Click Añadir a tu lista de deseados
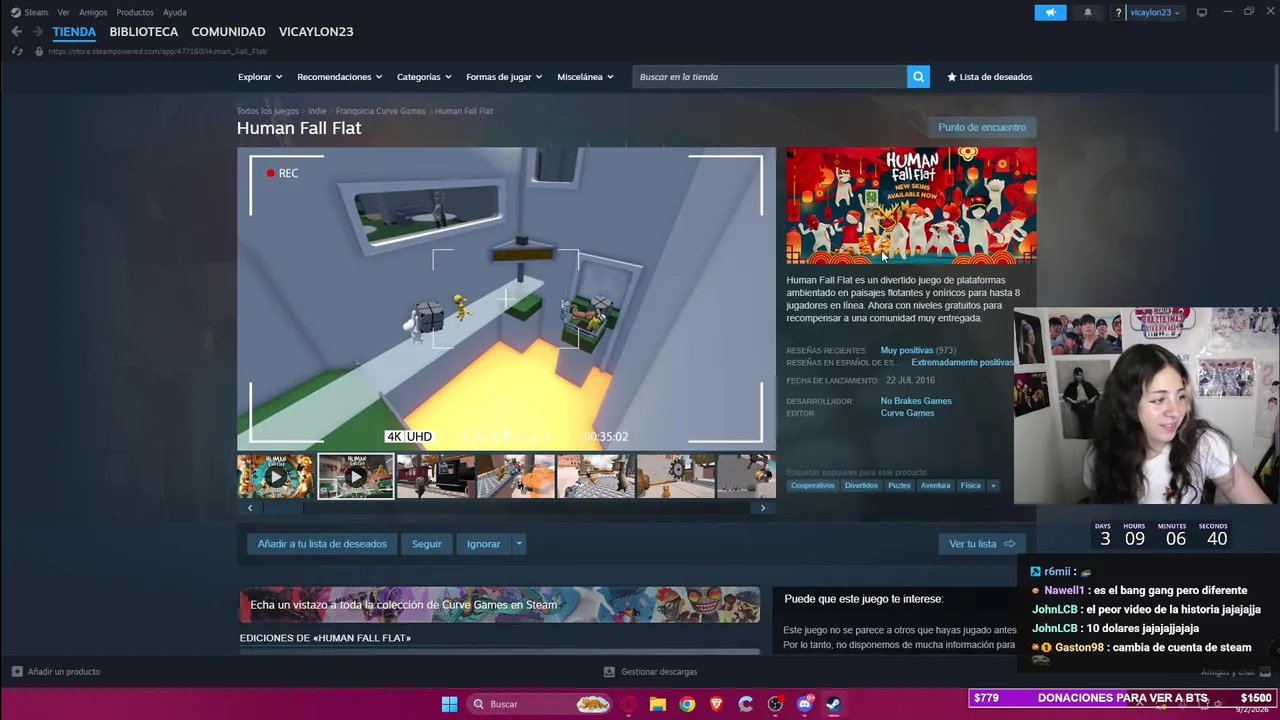 322,544
